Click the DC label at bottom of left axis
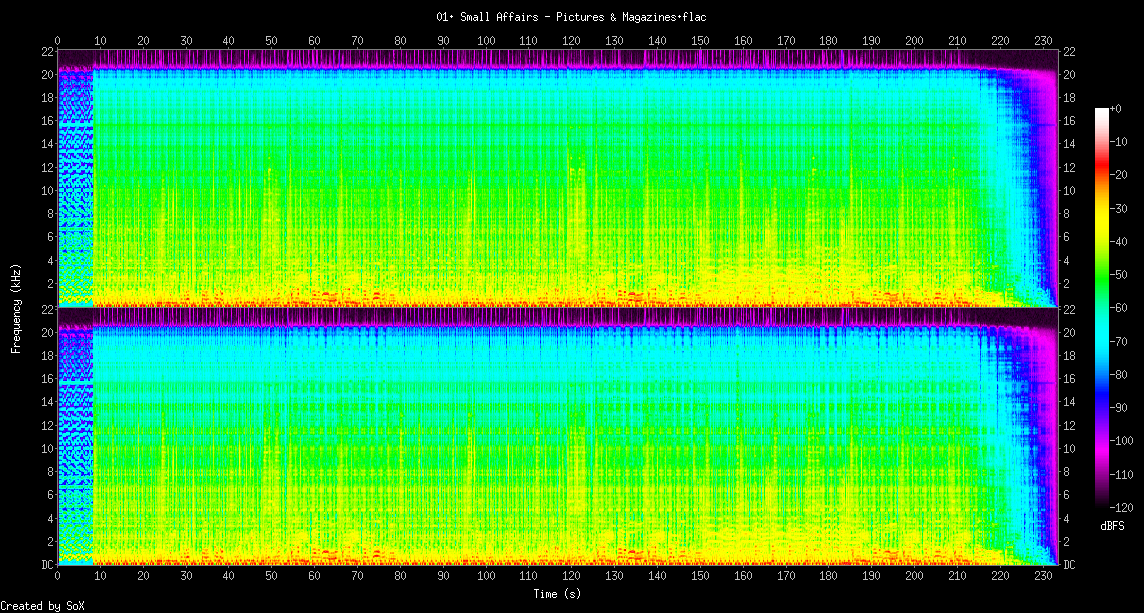Screen dimensions: 1144x613 point(46,565)
